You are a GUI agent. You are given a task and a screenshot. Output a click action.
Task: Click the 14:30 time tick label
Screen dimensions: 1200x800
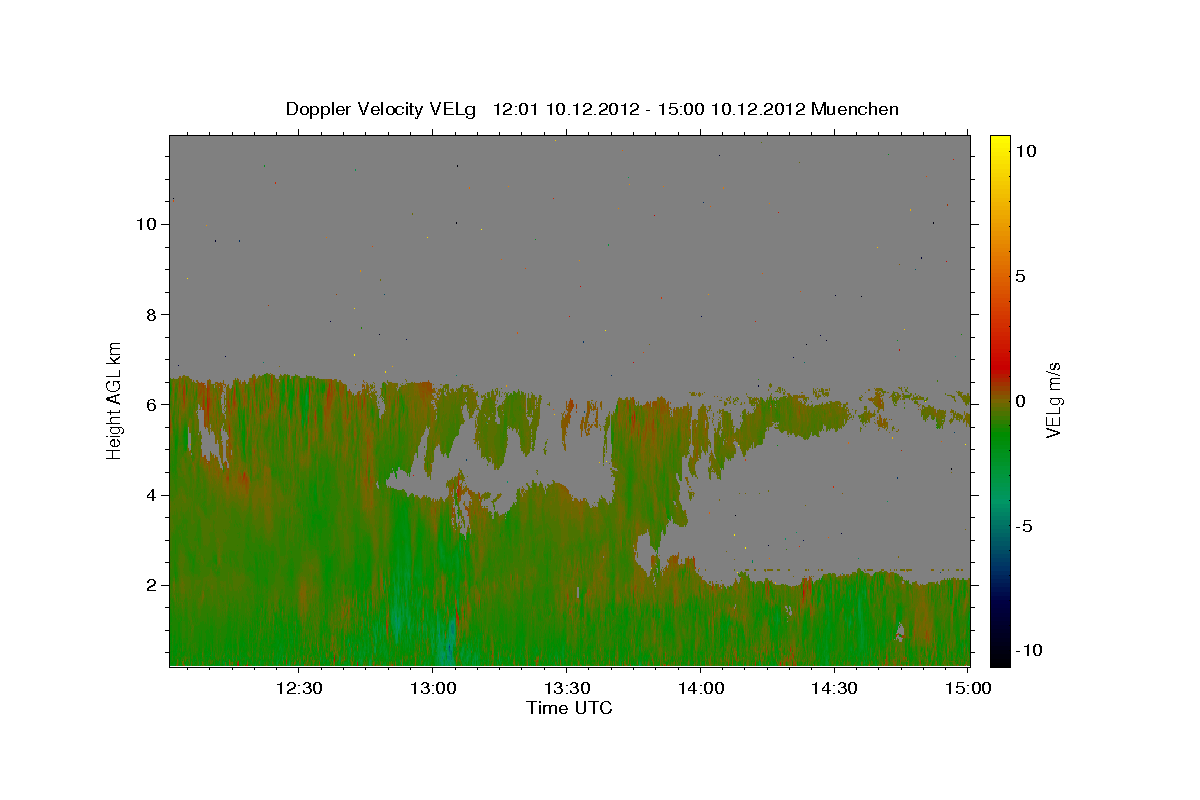[x=834, y=688]
